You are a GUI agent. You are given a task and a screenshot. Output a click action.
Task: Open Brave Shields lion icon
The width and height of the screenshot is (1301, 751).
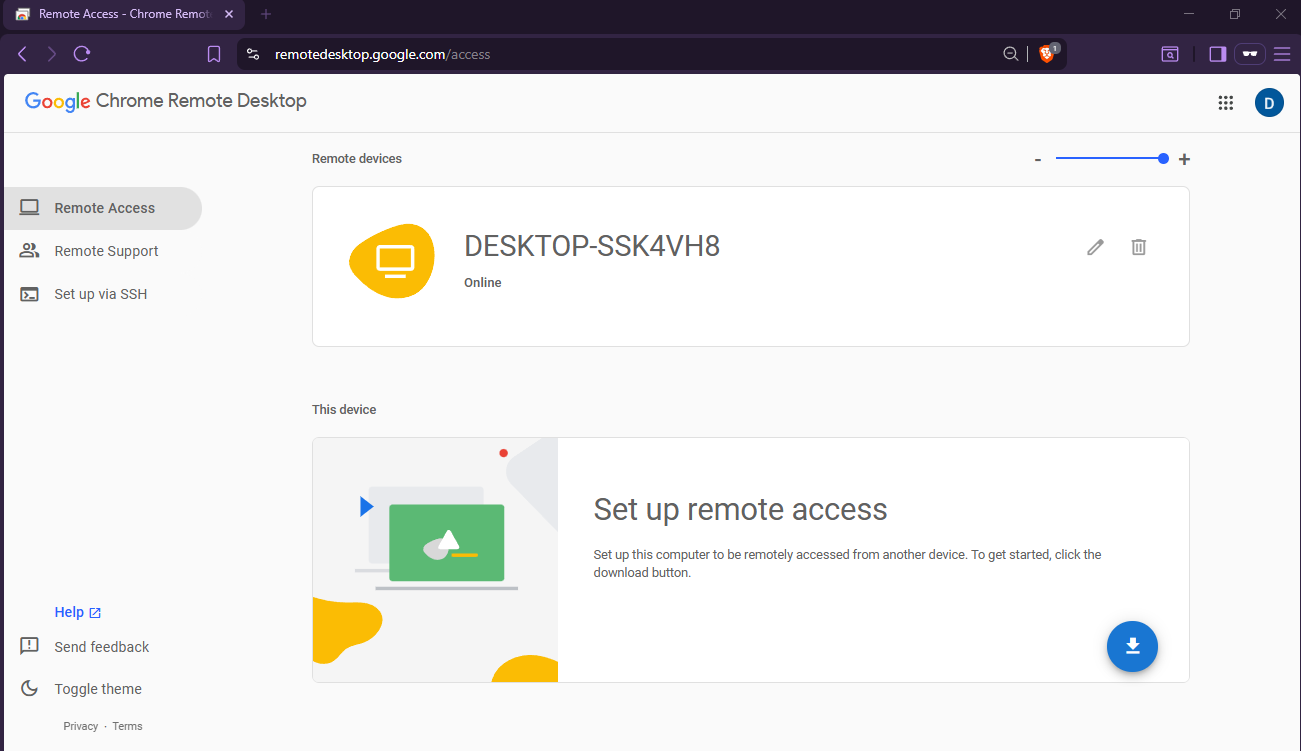(1047, 54)
